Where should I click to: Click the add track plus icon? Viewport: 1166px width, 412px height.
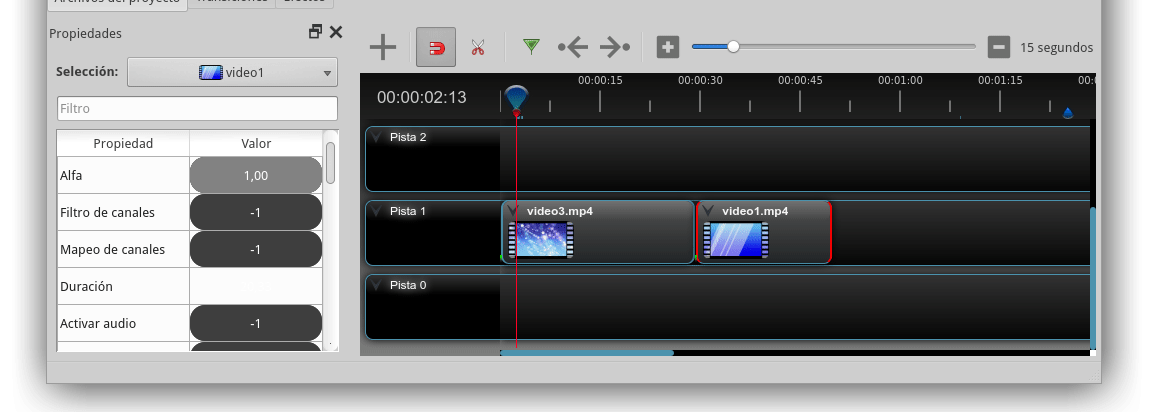click(x=383, y=47)
